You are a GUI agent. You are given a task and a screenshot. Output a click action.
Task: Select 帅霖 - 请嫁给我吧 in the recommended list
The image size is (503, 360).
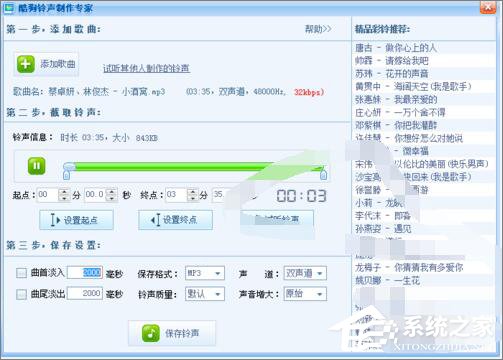coord(392,61)
